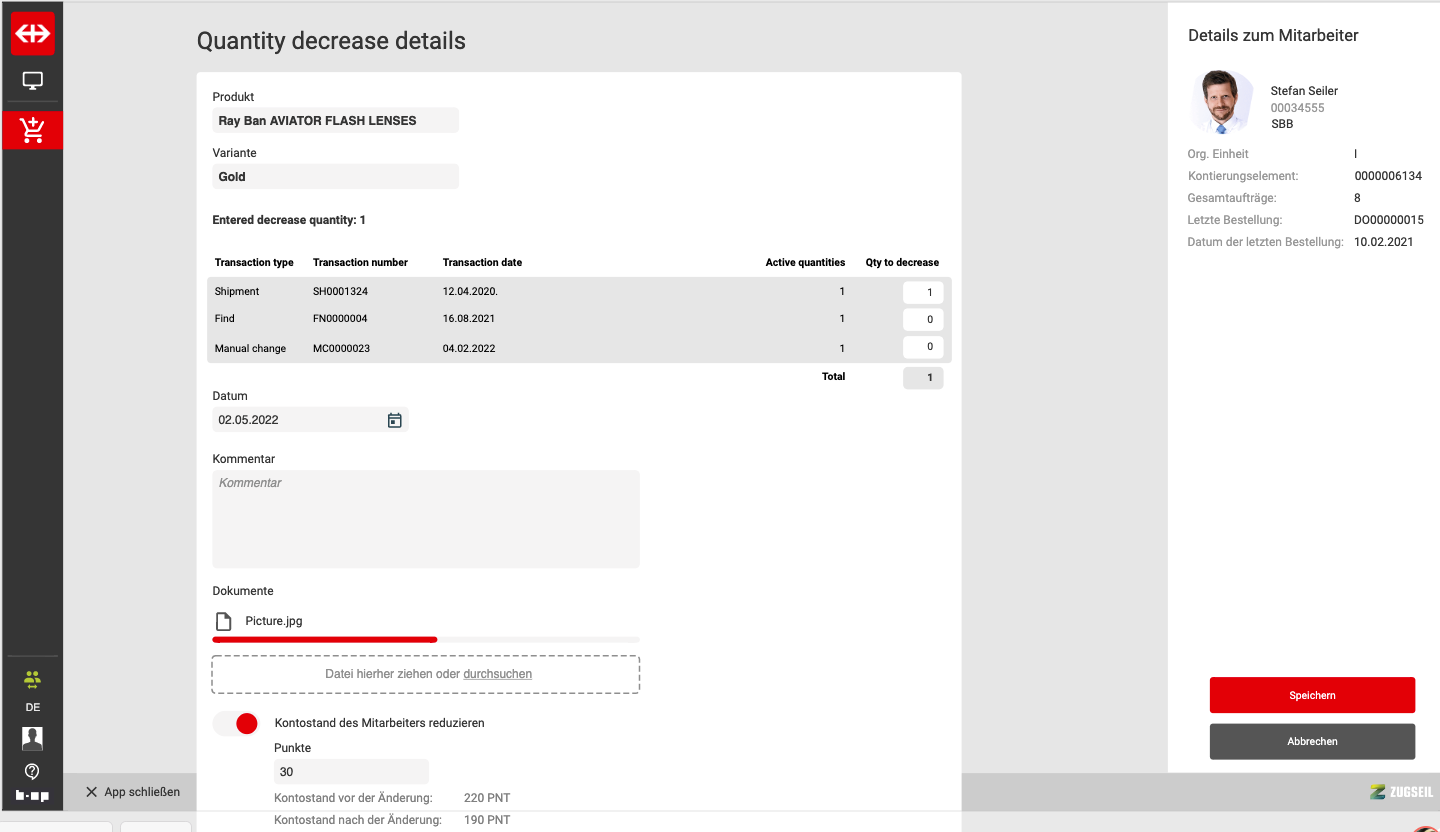Open the user profile icon in sidebar

pos(32,739)
